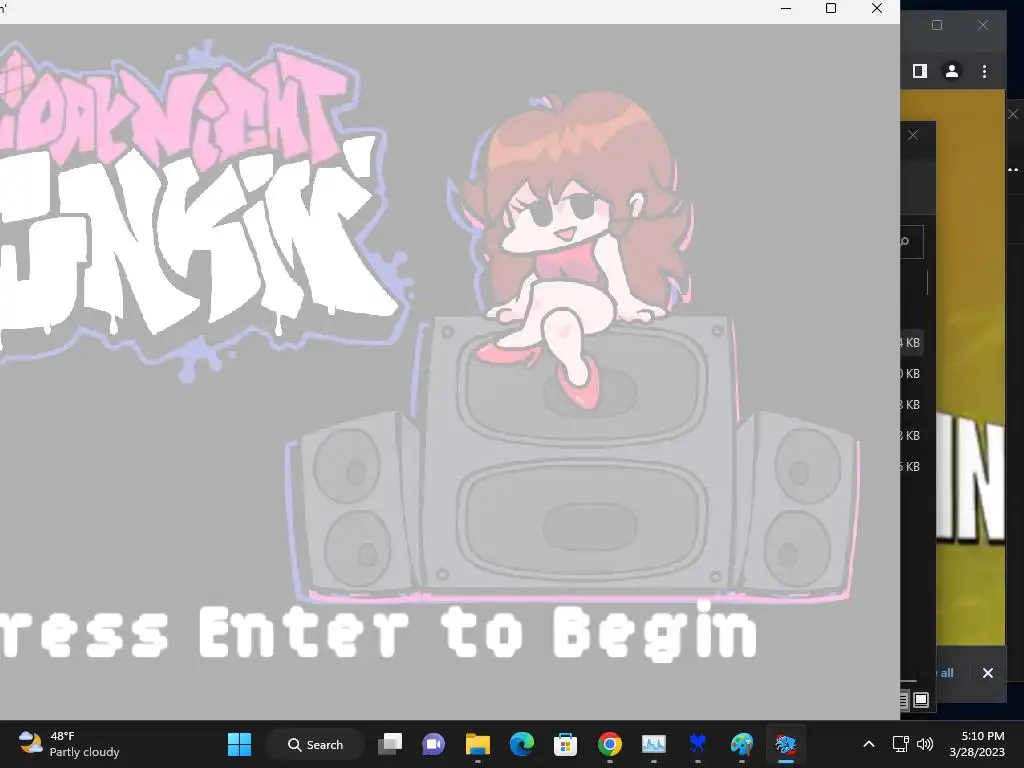Open Microsoft Store from the taskbar
The width and height of the screenshot is (1024, 768).
click(565, 744)
